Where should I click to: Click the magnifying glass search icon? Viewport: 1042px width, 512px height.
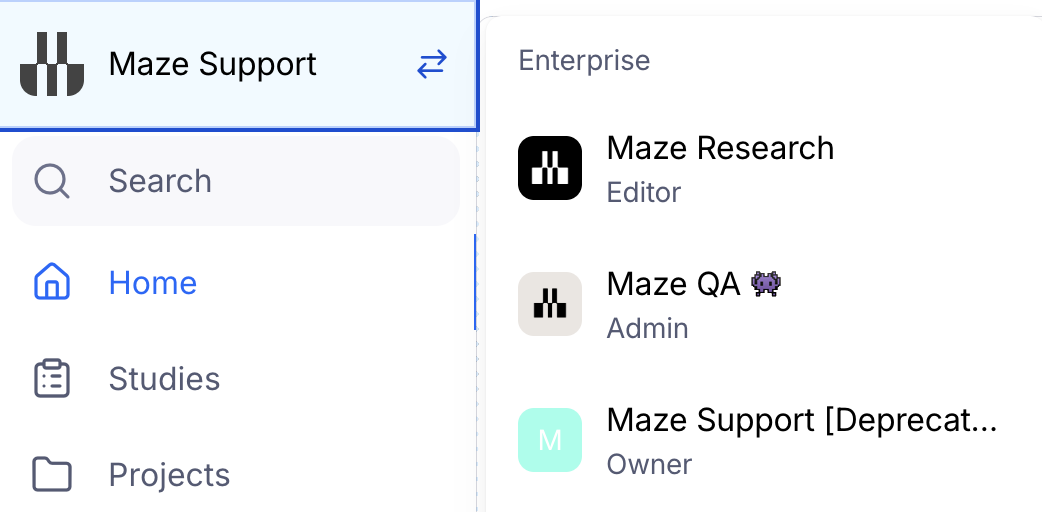tap(52, 181)
